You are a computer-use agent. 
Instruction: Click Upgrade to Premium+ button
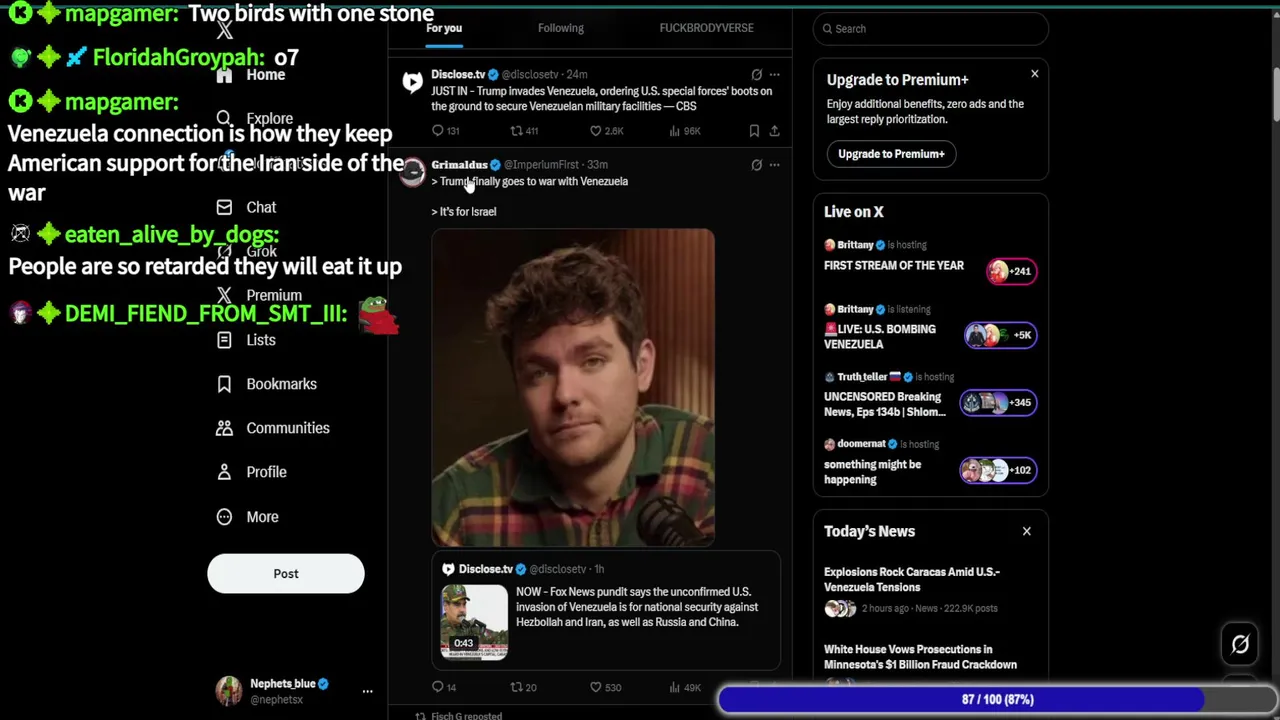coord(891,154)
